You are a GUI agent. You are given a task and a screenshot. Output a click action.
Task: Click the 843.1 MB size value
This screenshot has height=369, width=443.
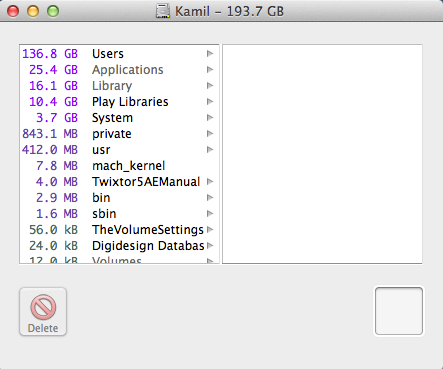coord(50,134)
